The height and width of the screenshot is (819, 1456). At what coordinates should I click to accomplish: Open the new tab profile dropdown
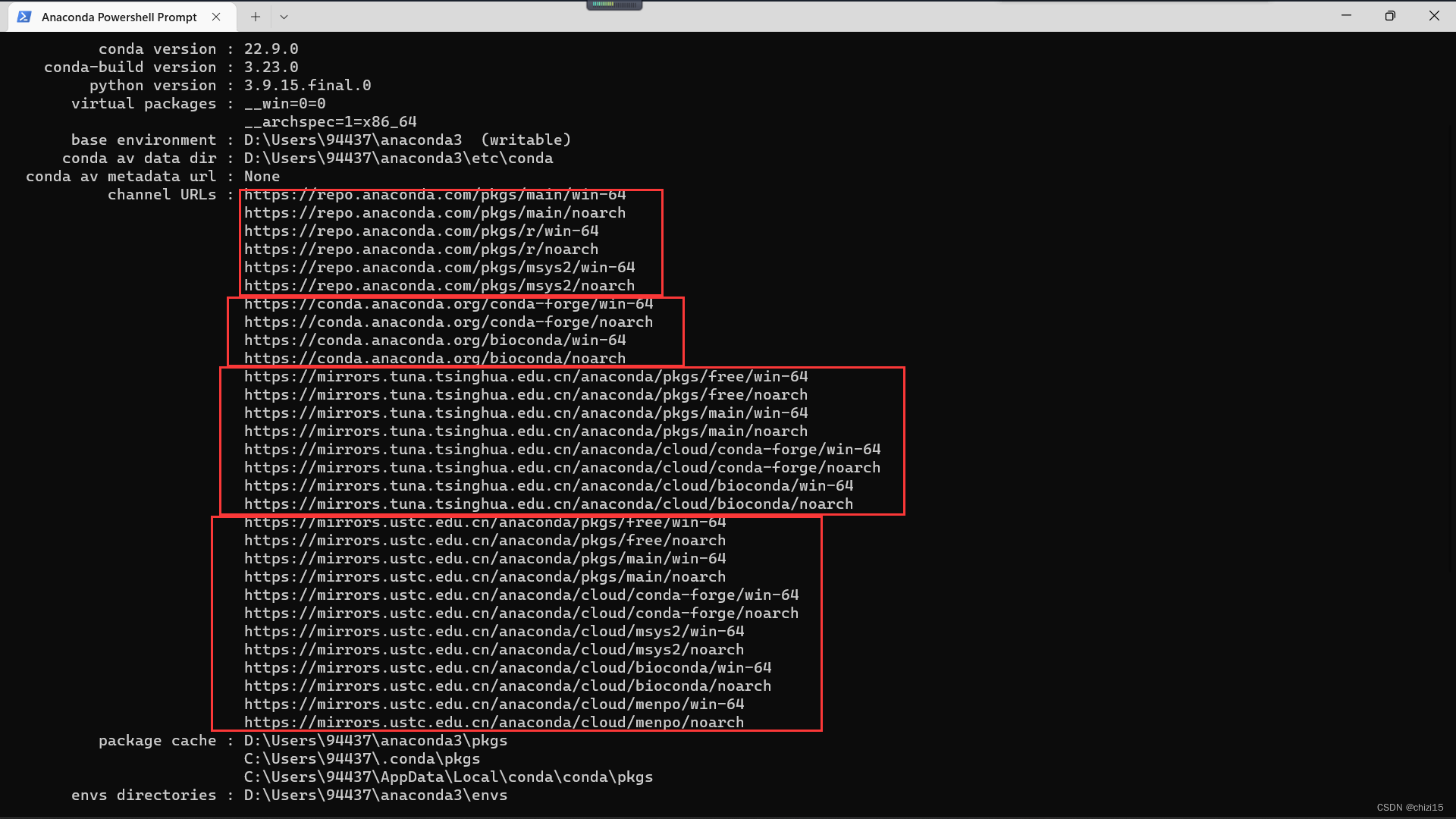pos(284,17)
